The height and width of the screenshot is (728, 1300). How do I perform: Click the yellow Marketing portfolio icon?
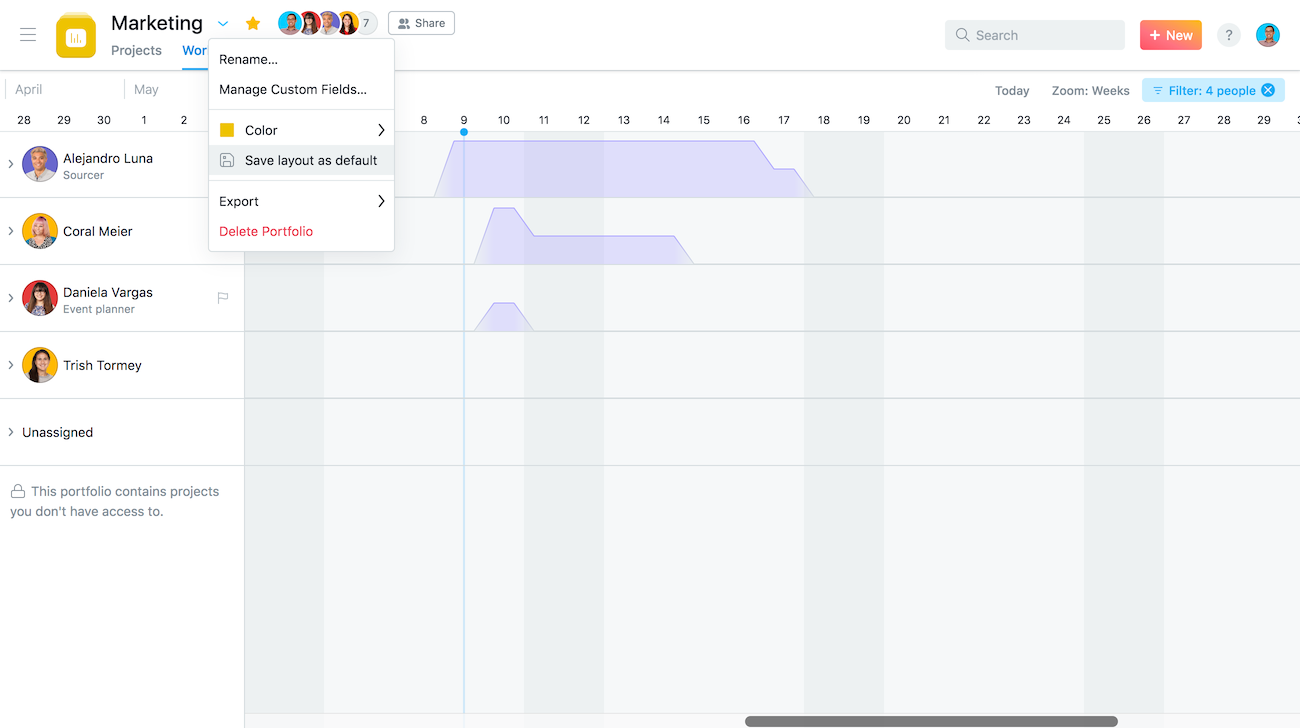click(76, 36)
